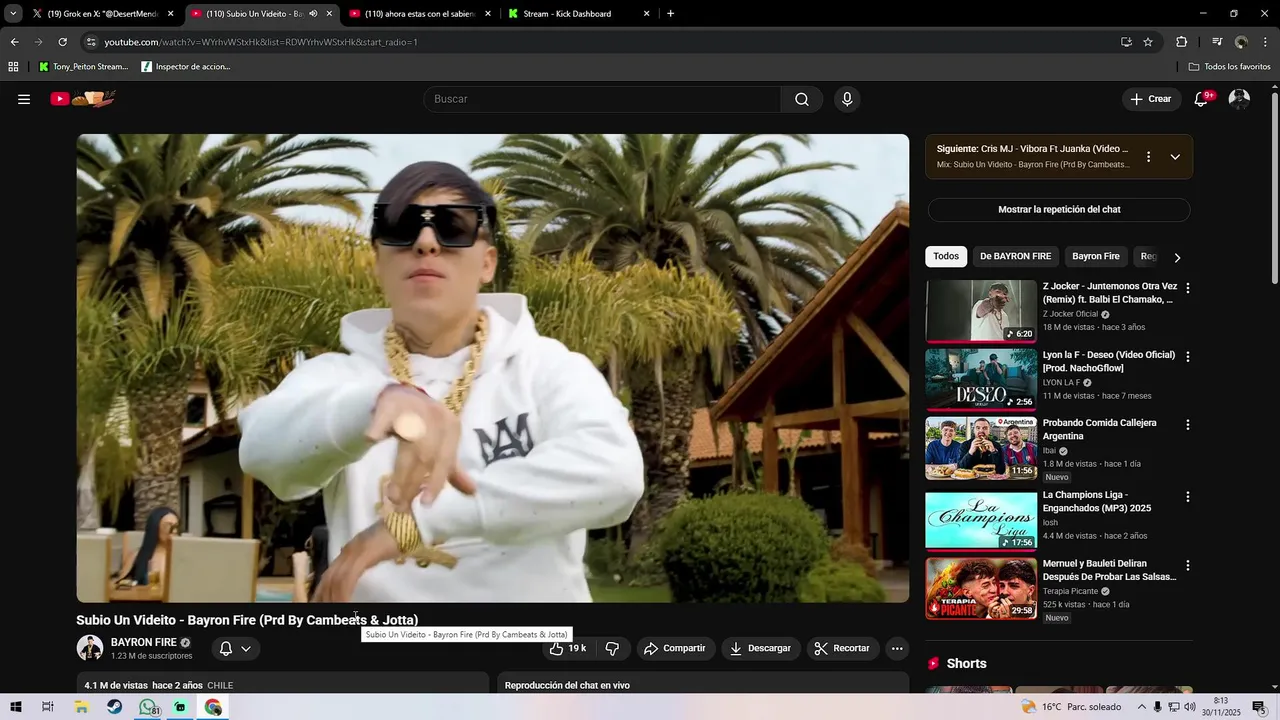Image resolution: width=1280 pixels, height=720 pixels.
Task: Click the Descargar download button
Action: (760, 648)
